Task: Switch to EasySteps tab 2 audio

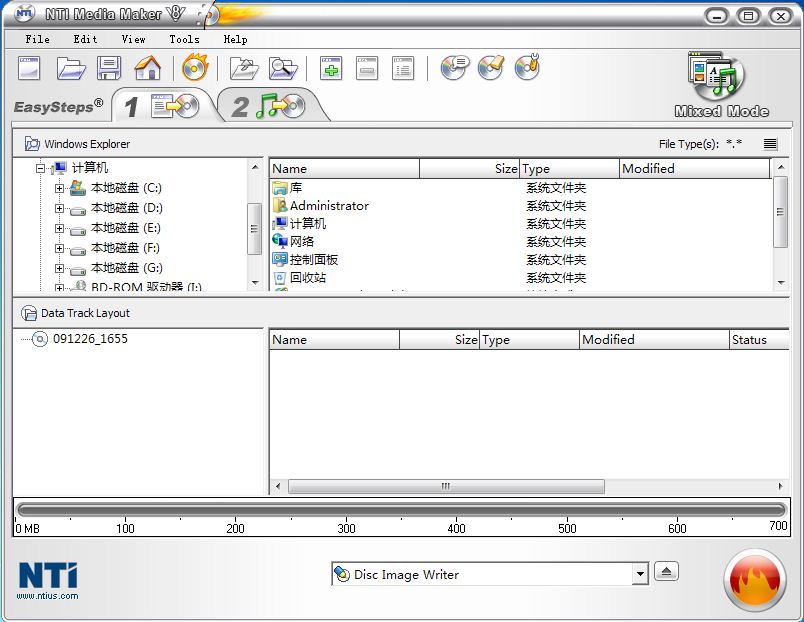Action: [271, 106]
